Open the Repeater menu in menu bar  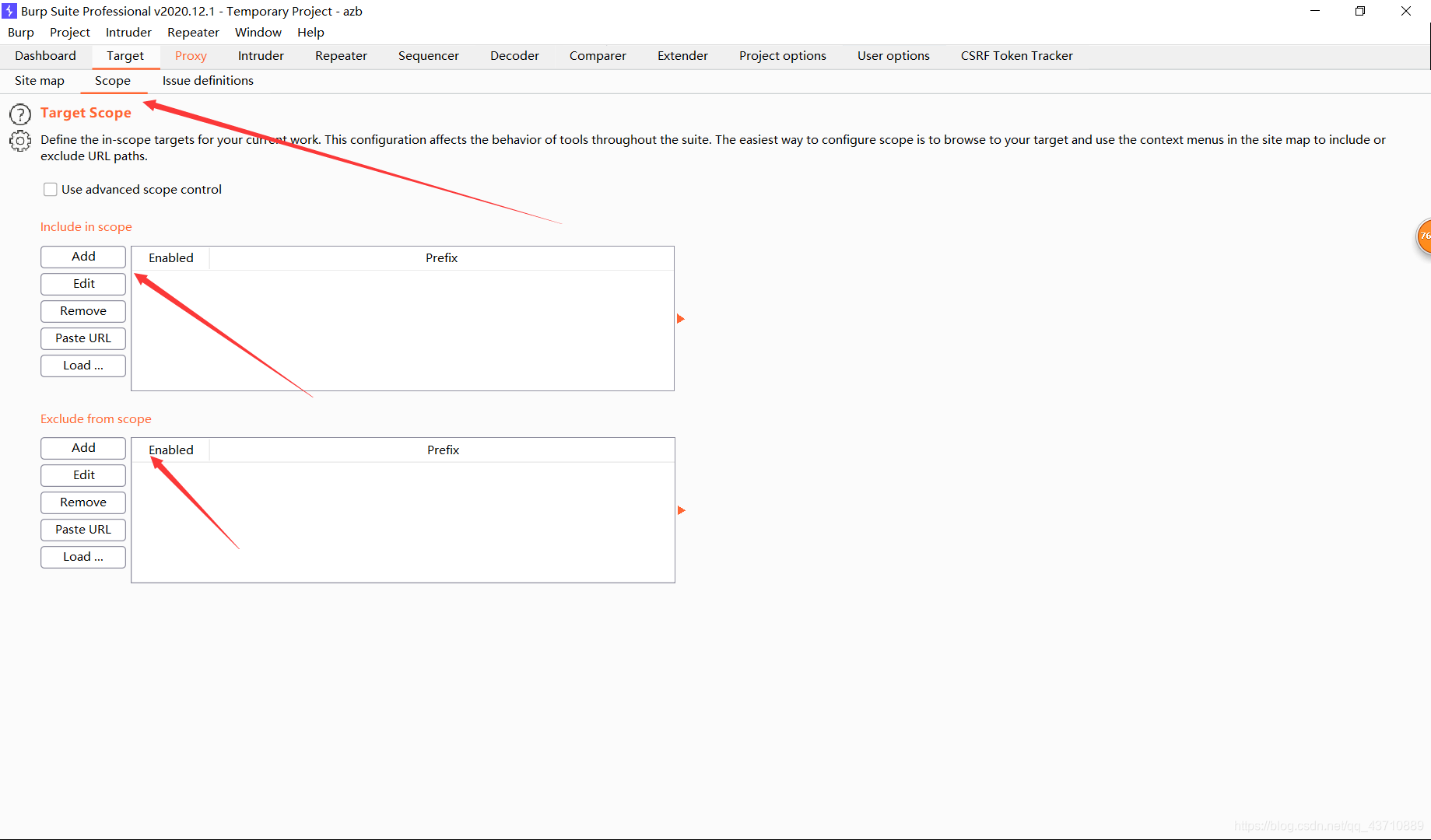[x=193, y=32]
